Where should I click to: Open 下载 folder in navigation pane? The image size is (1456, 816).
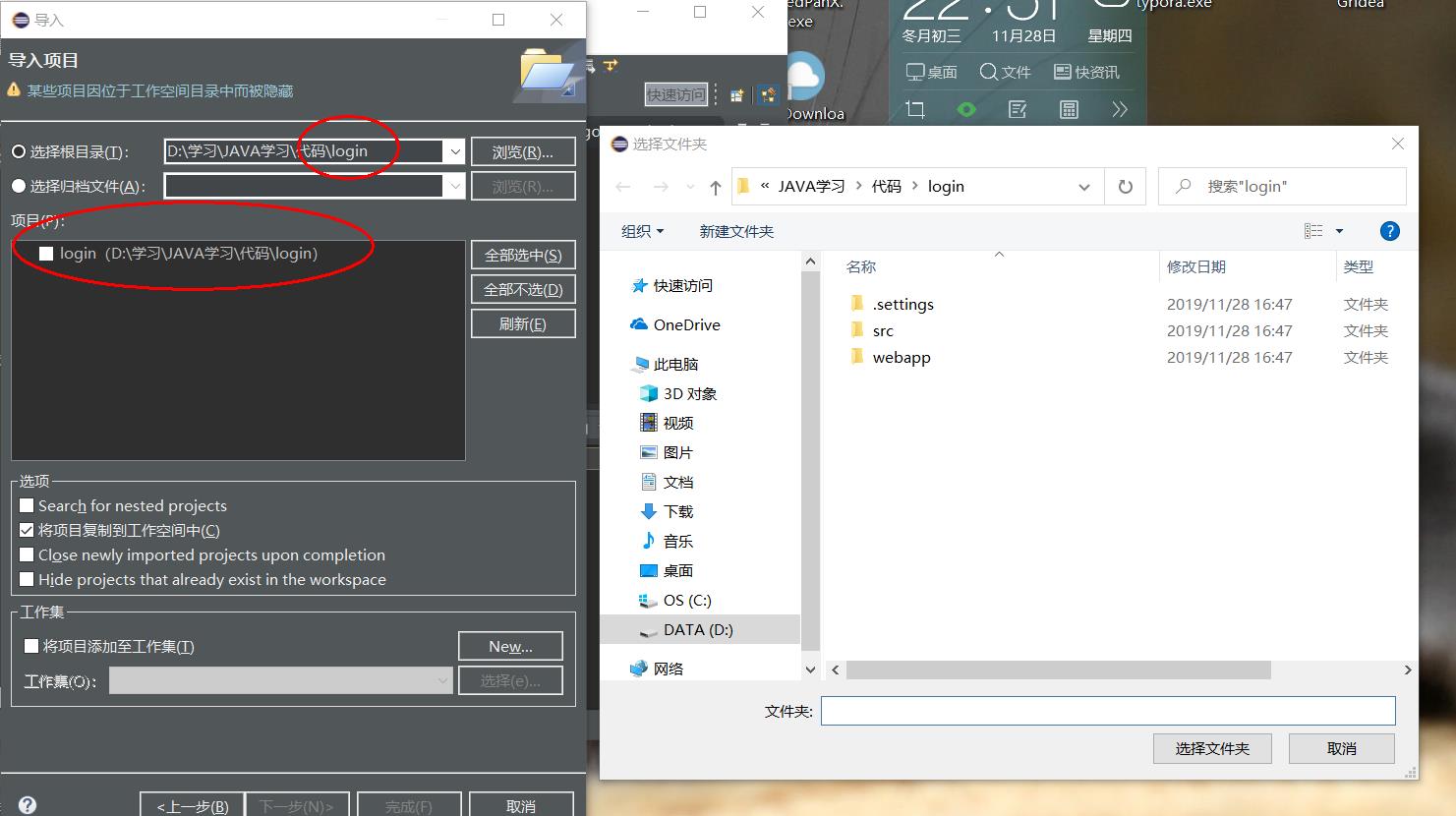click(x=667, y=511)
